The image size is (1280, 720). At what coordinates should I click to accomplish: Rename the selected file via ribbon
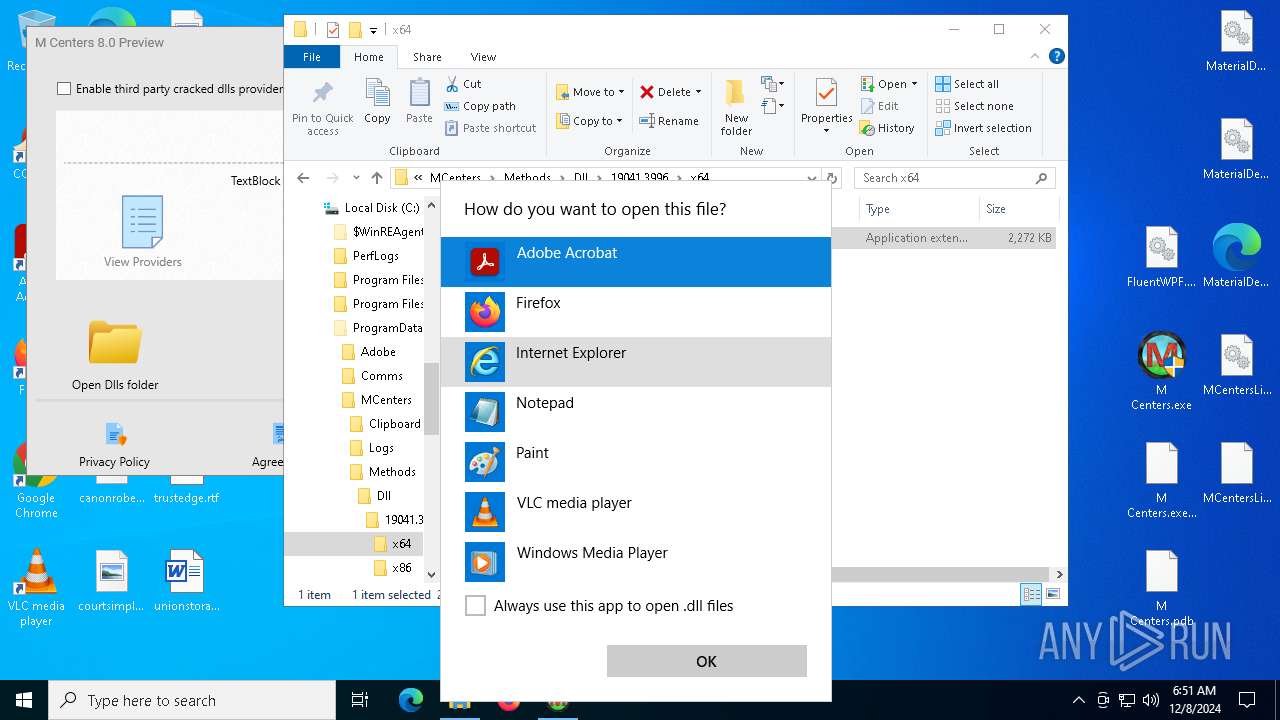669,121
